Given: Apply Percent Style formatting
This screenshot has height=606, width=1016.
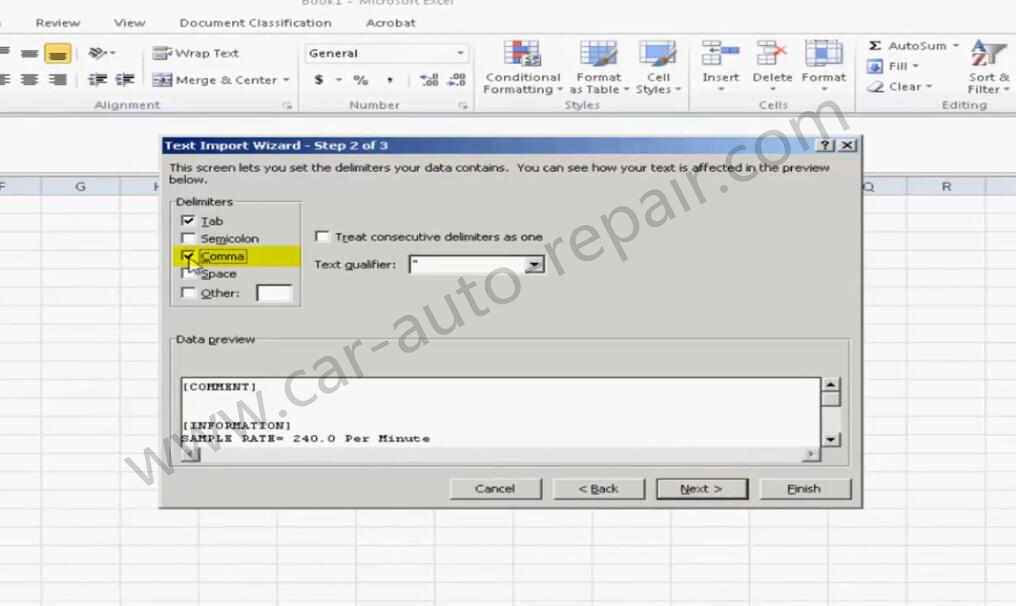Looking at the screenshot, I should pyautogui.click(x=360, y=80).
